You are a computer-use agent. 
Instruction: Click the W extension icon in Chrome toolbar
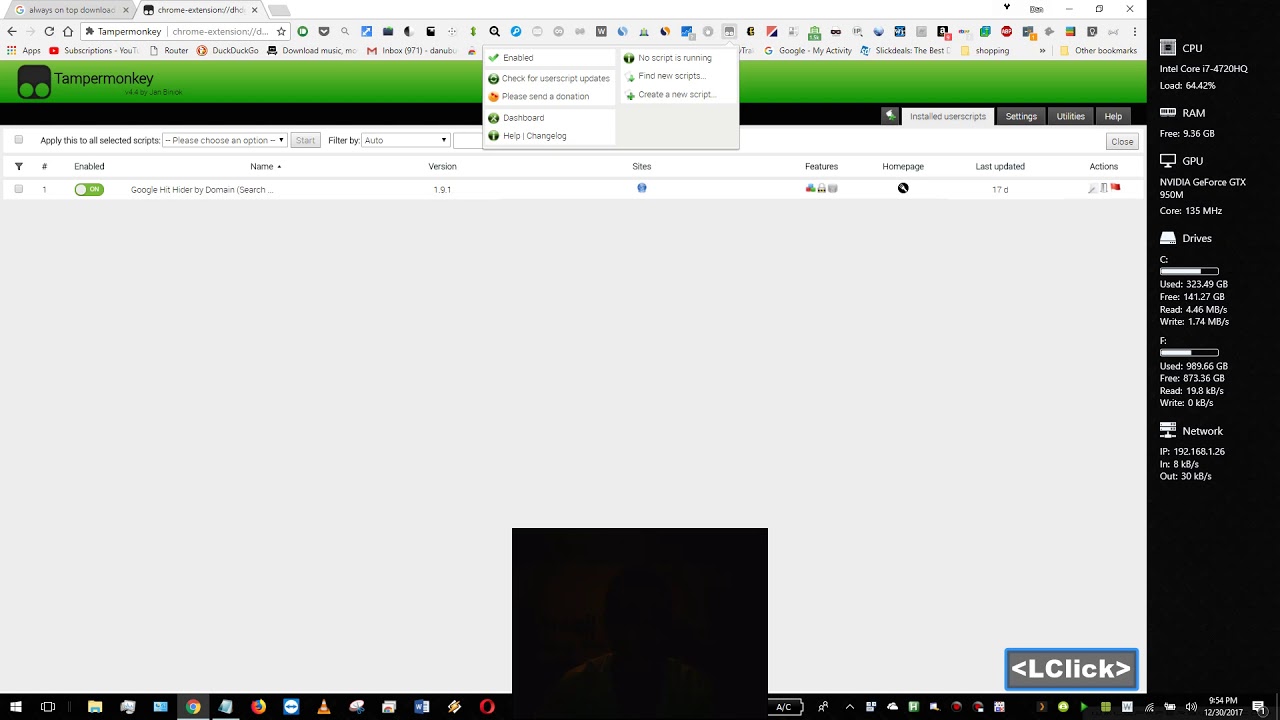(601, 32)
